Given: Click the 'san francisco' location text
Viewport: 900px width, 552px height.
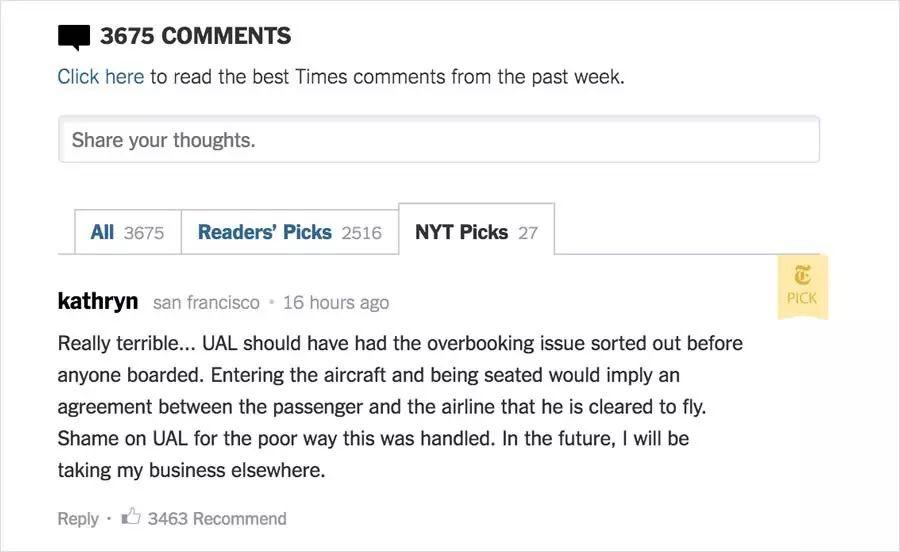Looking at the screenshot, I should click(206, 302).
